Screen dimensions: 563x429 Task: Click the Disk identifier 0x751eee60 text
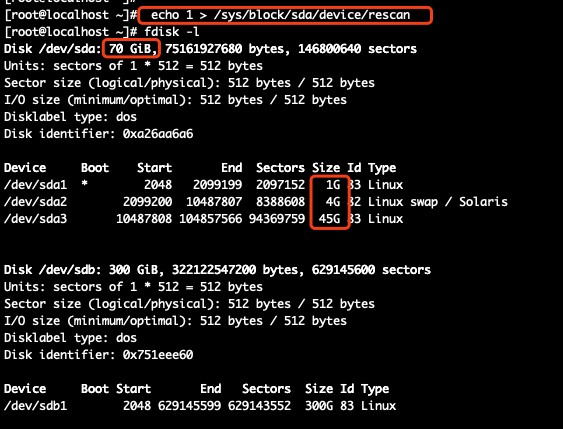pyautogui.click(x=98, y=355)
